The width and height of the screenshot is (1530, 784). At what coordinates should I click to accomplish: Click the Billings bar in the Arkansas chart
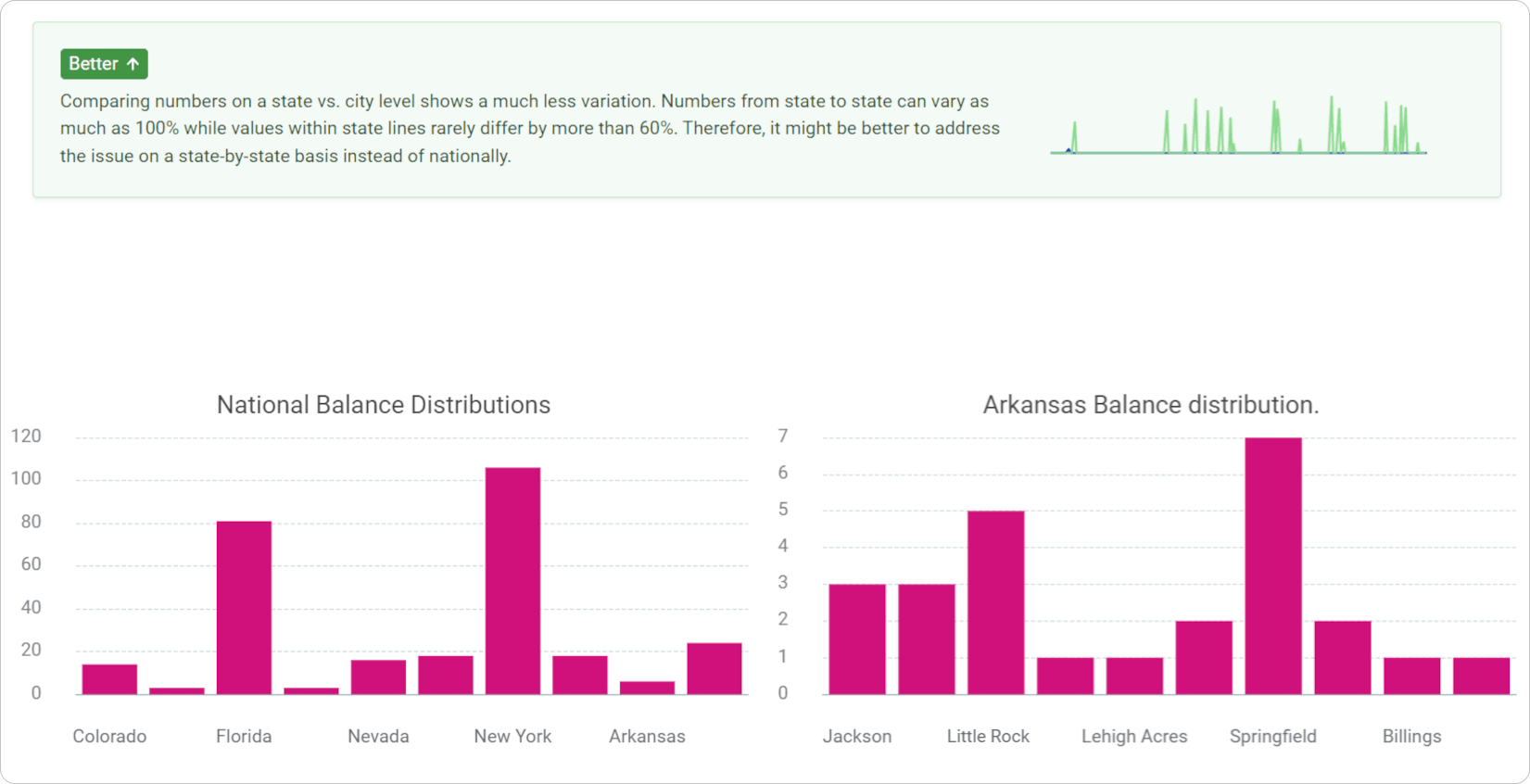(x=1411, y=676)
